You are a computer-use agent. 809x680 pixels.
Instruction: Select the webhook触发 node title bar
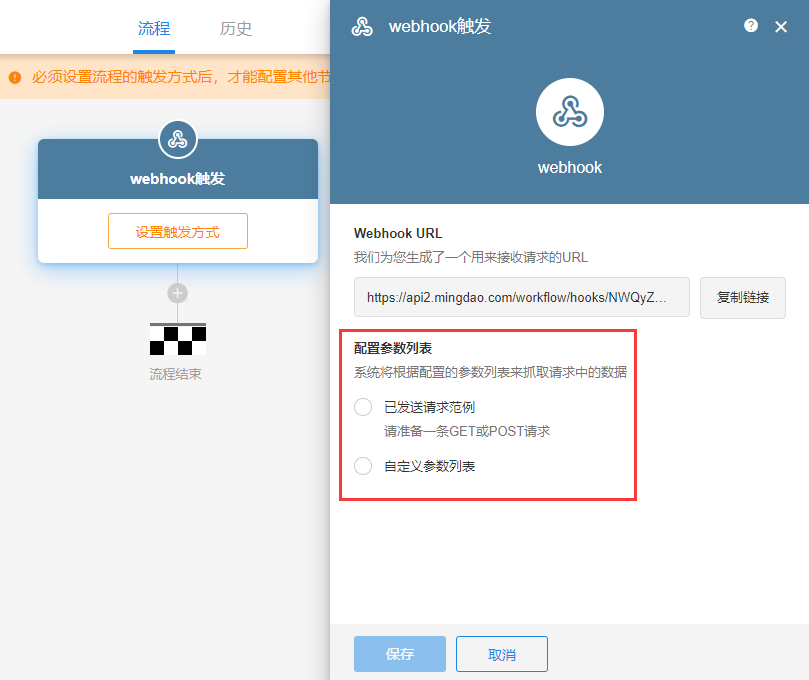click(178, 179)
